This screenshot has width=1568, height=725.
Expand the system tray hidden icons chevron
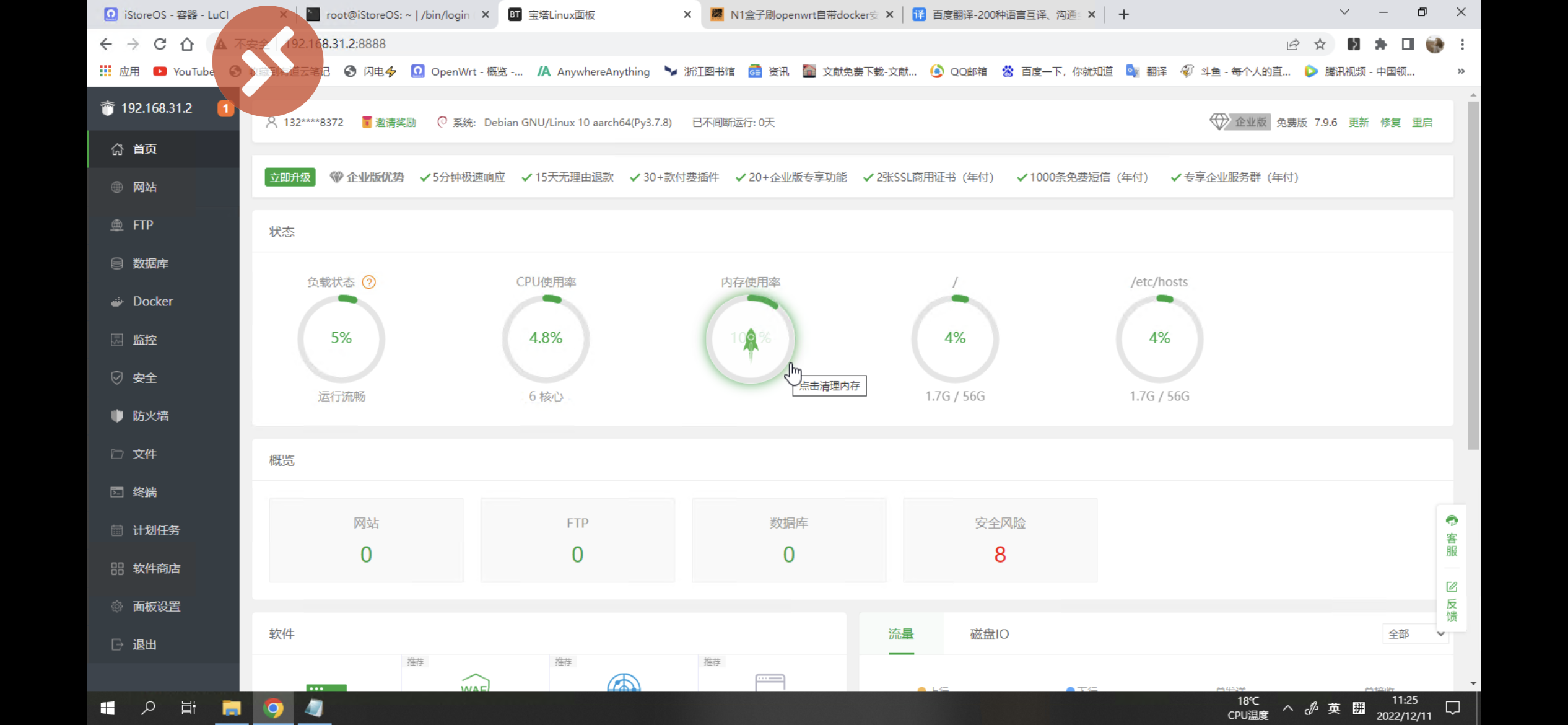(x=1287, y=708)
